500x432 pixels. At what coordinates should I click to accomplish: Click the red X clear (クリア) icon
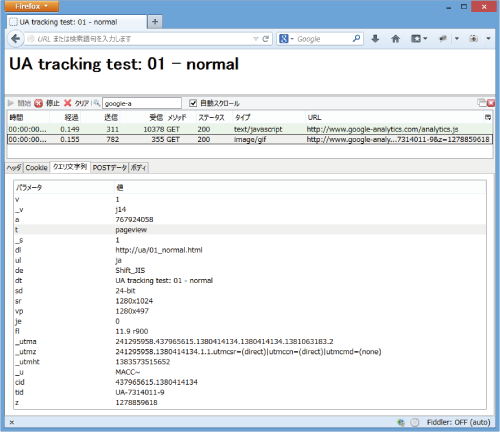click(68, 103)
